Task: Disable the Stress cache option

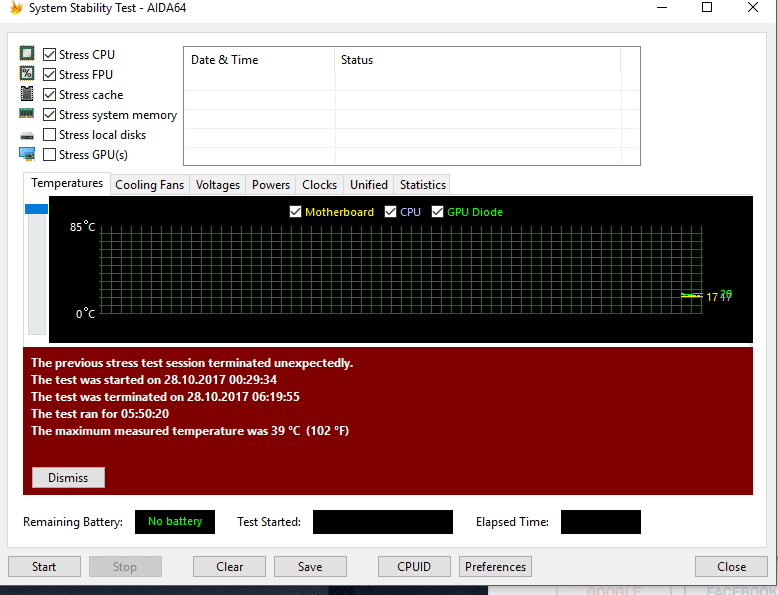Action: pyautogui.click(x=49, y=94)
